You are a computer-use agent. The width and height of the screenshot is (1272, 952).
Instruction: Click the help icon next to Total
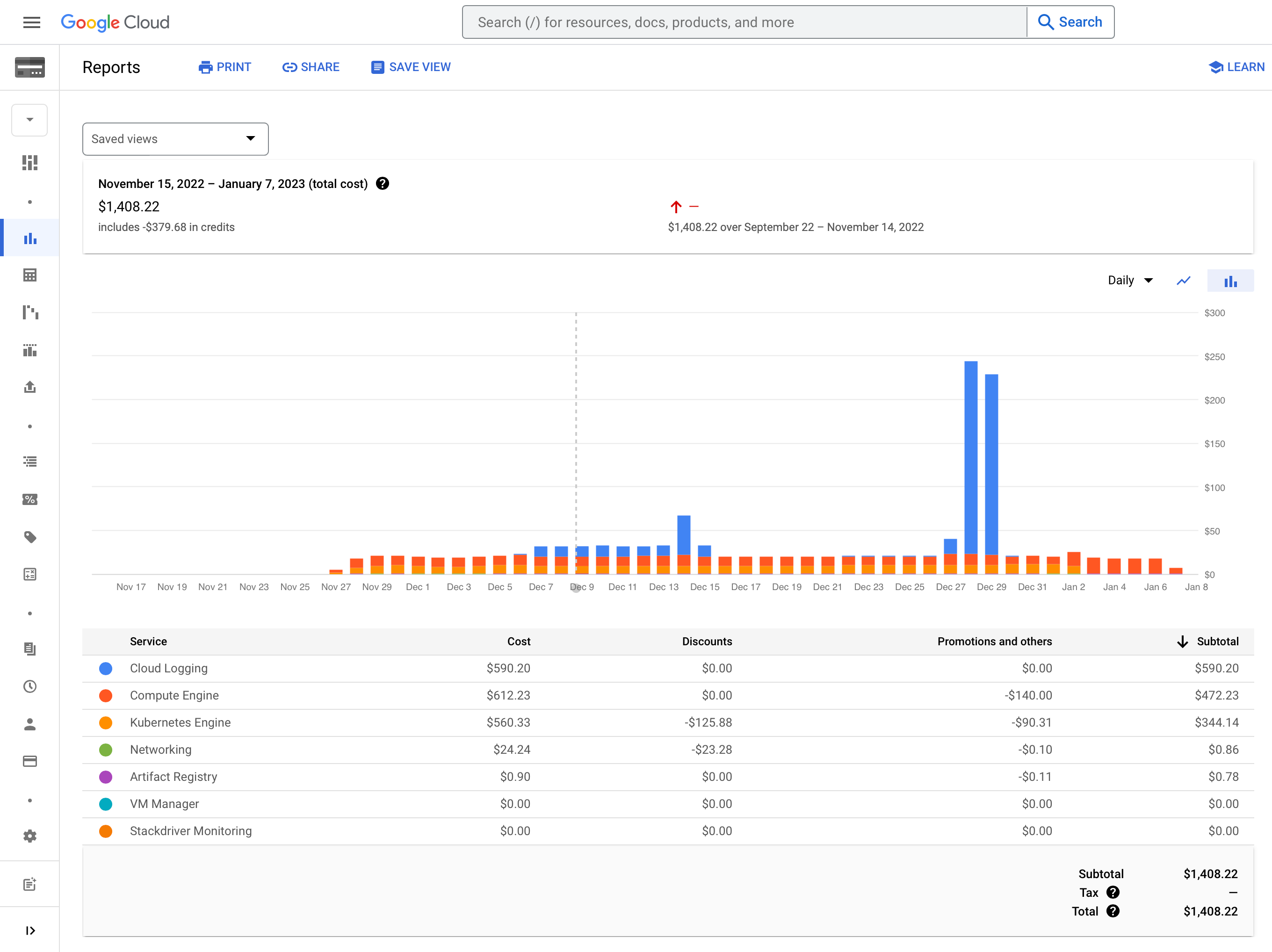click(1113, 911)
